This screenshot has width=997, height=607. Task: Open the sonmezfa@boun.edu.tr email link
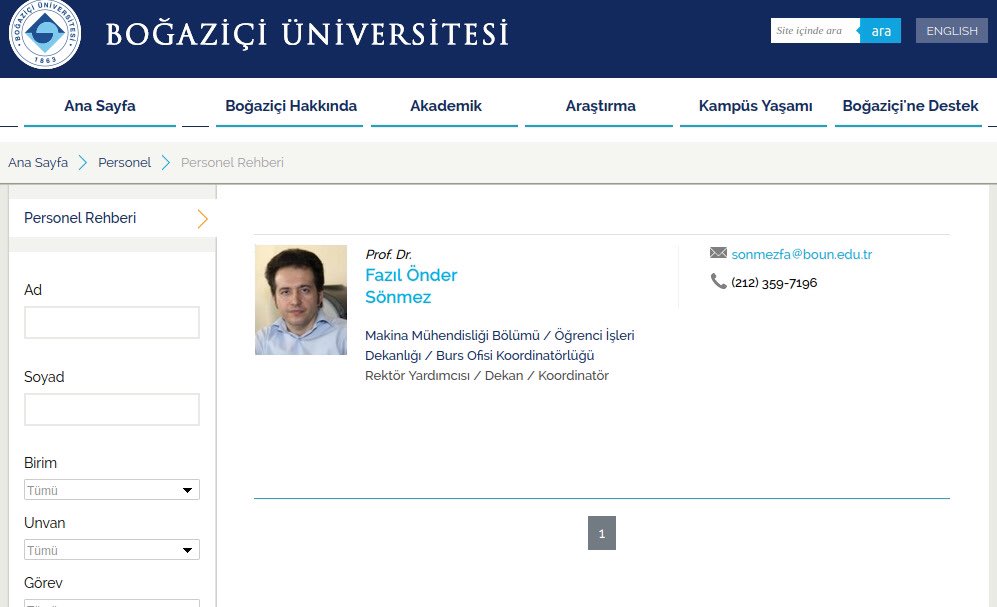[801, 254]
